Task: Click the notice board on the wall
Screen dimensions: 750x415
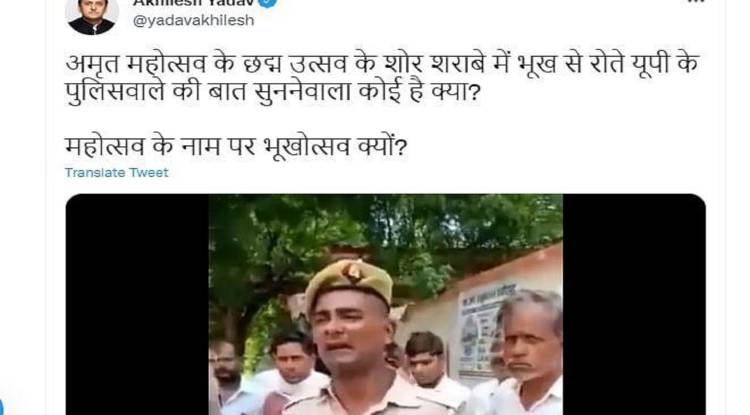Action: tap(481, 327)
